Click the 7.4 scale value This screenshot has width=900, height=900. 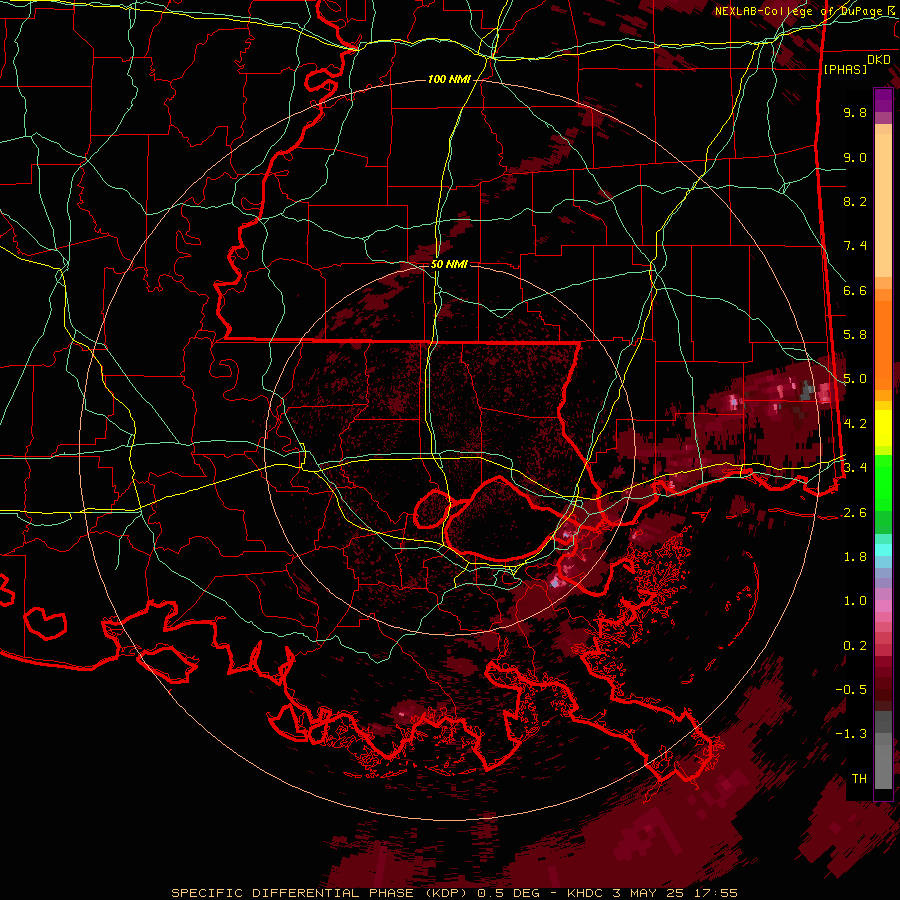pyautogui.click(x=855, y=246)
